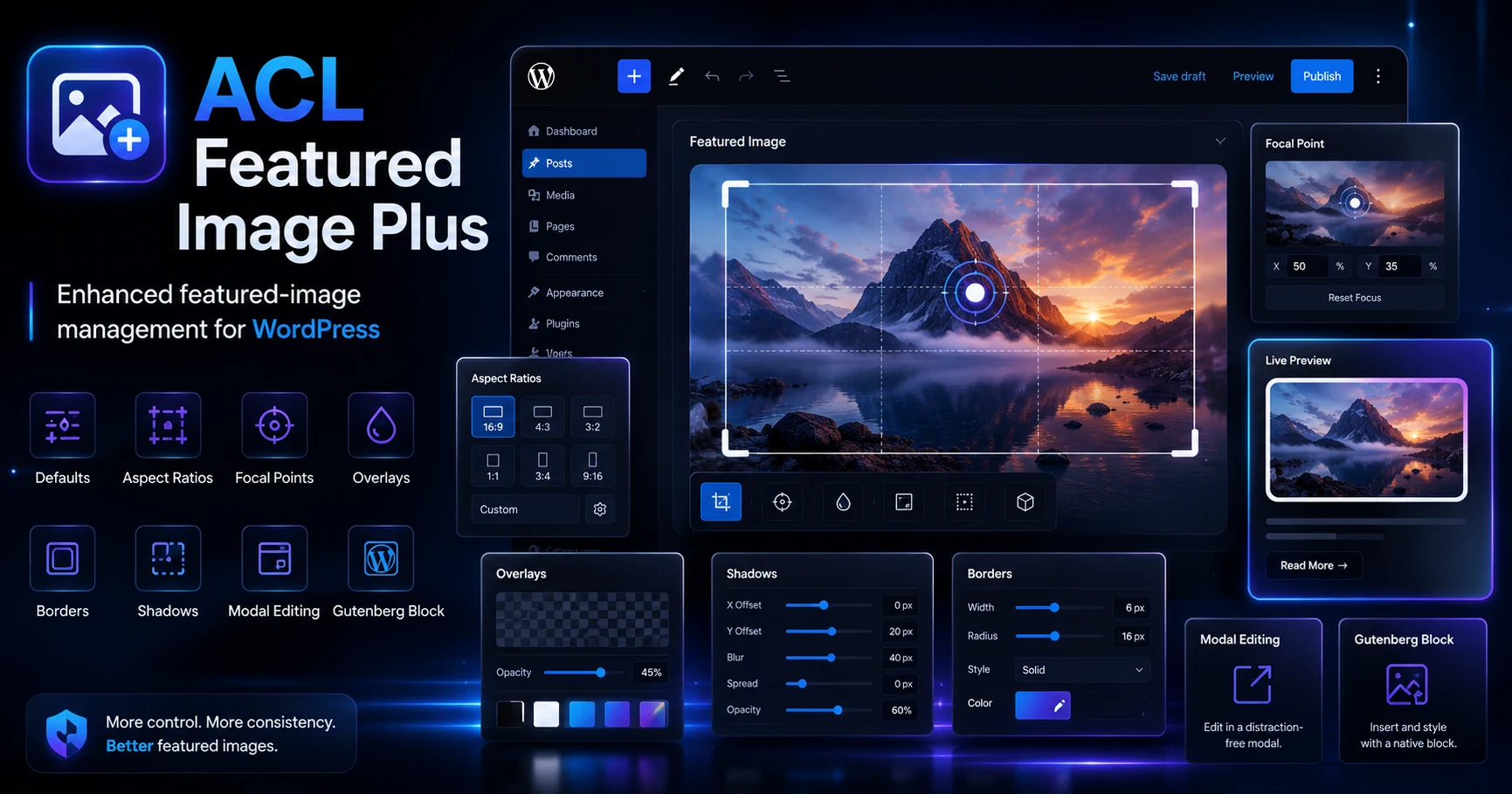Select the 3:4 aspect ratio
1512x794 pixels.
point(542,466)
